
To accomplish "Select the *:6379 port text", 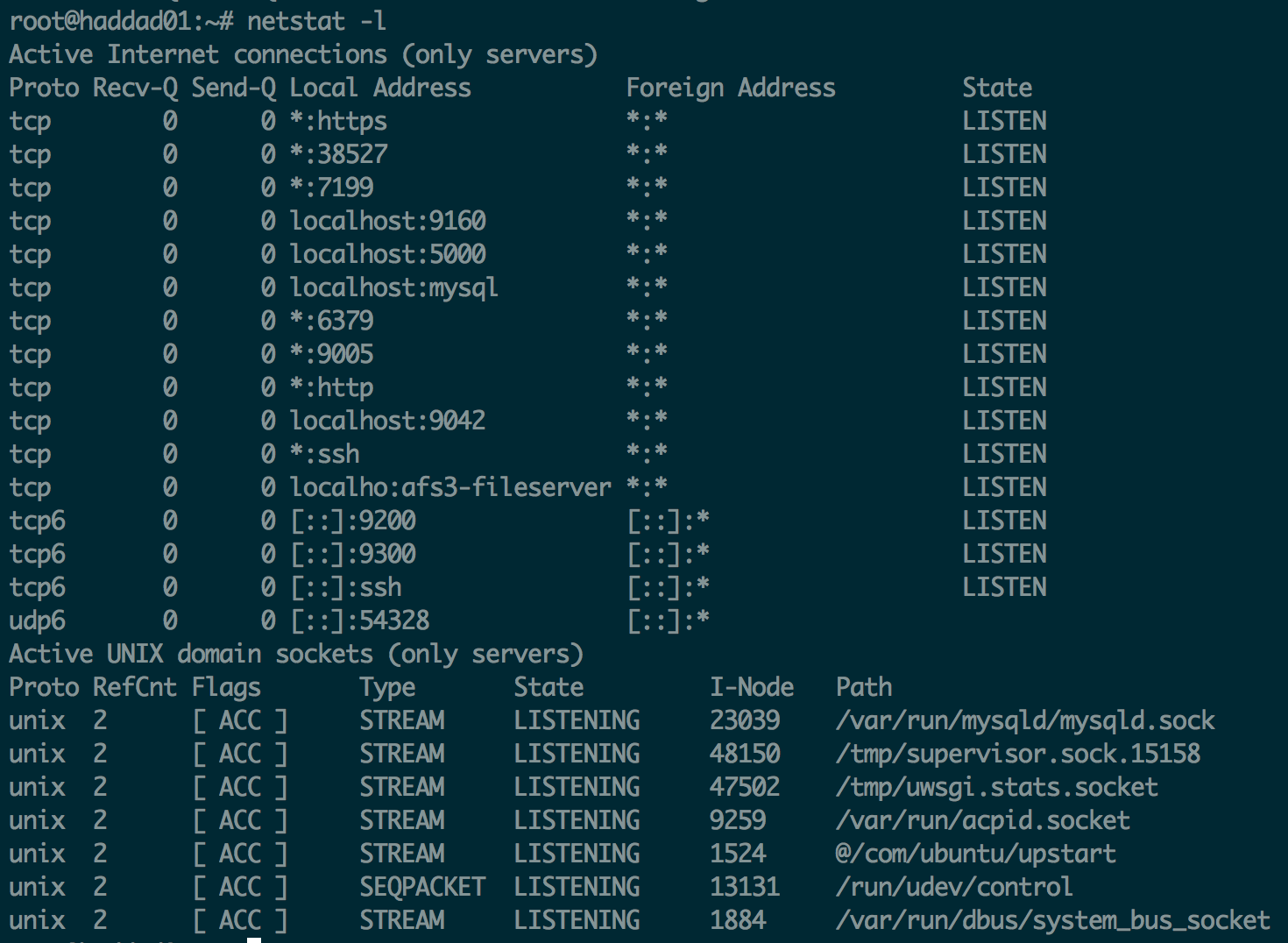I will click(x=331, y=321).
